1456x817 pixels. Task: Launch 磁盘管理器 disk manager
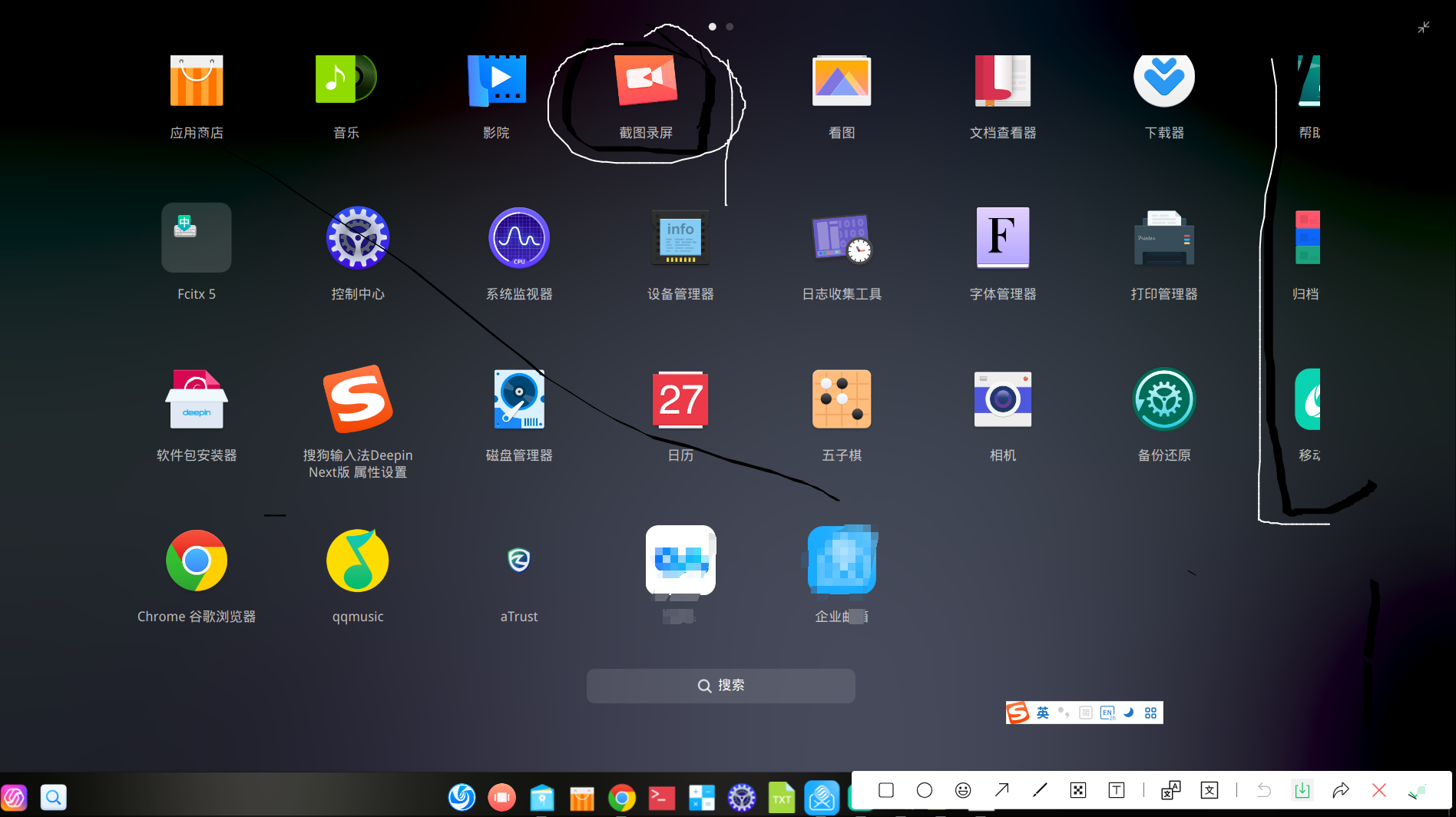pos(519,399)
